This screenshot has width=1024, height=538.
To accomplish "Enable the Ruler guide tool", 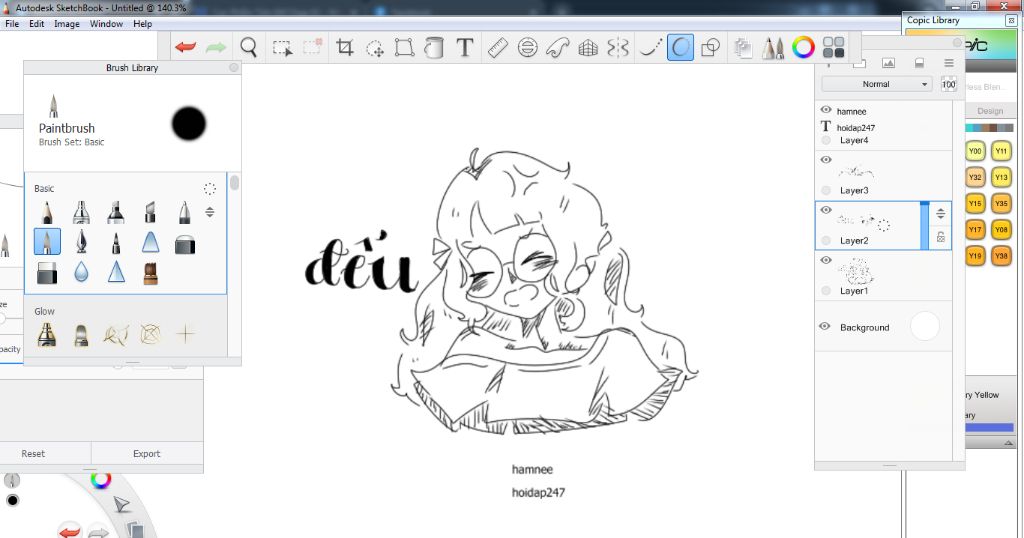I will [498, 47].
